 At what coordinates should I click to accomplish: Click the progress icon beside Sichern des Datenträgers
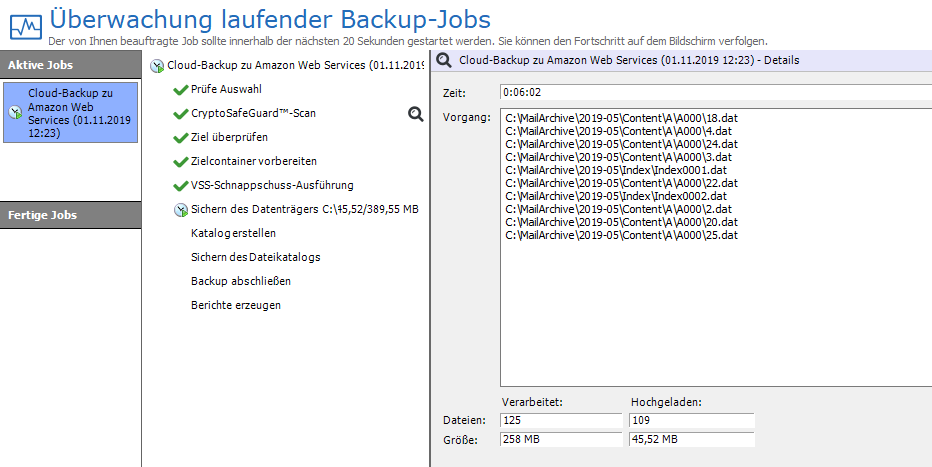click(x=180, y=210)
